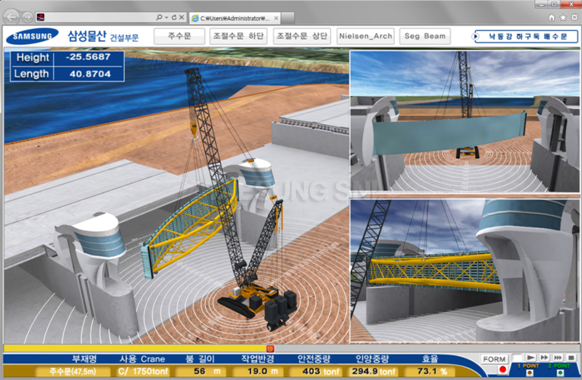This screenshot has height=380, width=582.
Task: Click the safe load value 403 tonf
Action: coord(315,371)
